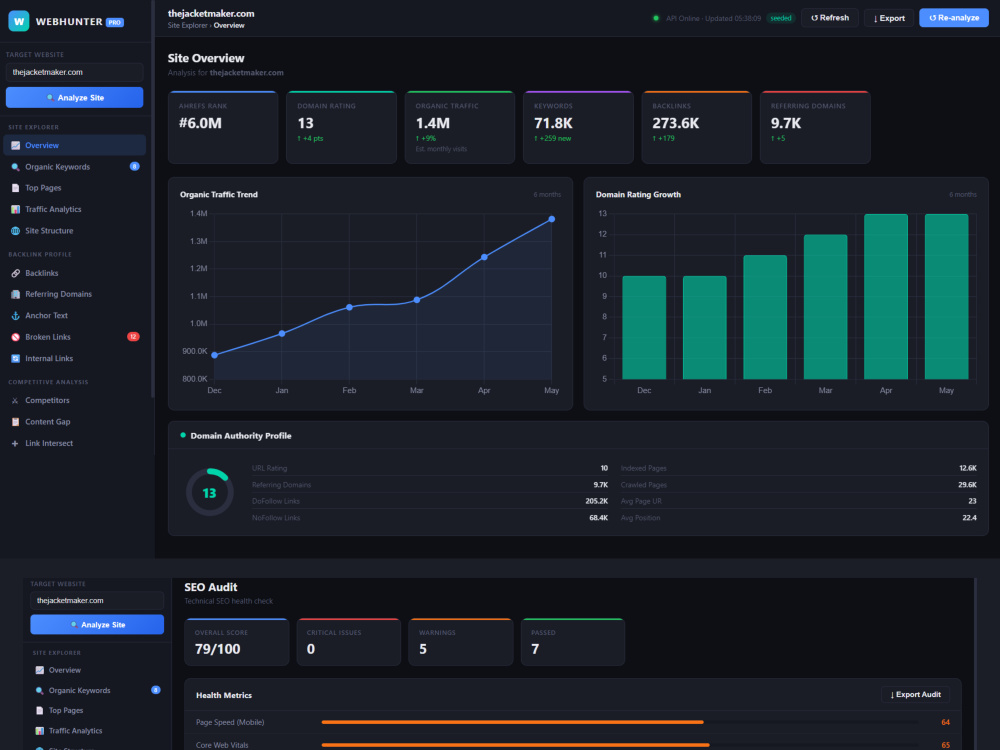This screenshot has width=1000, height=750.
Task: Go to Internal Links page
Action: click(75, 358)
